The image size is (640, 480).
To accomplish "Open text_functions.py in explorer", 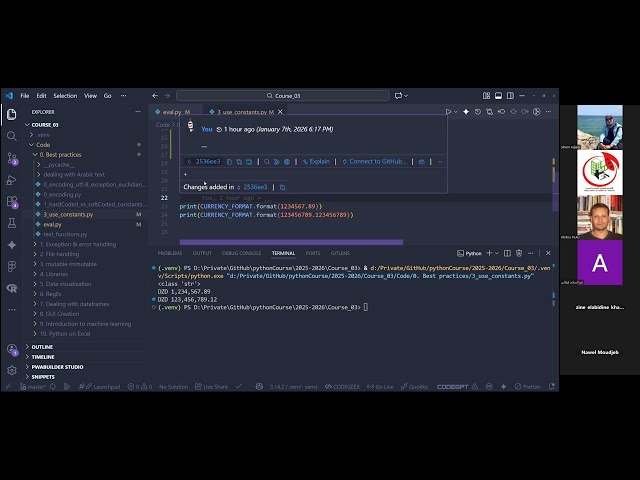I will click(x=65, y=234).
